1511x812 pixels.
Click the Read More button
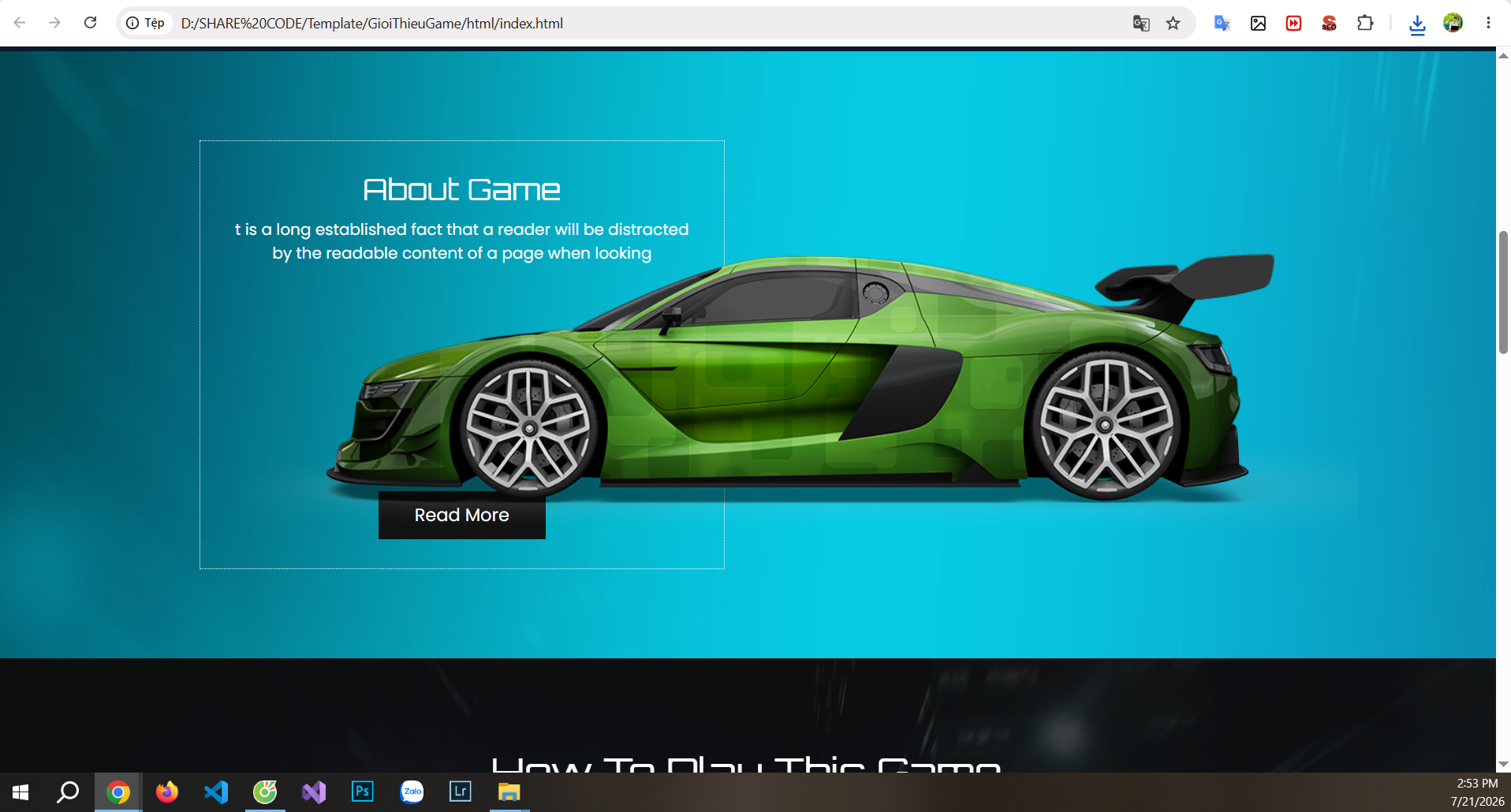click(462, 515)
